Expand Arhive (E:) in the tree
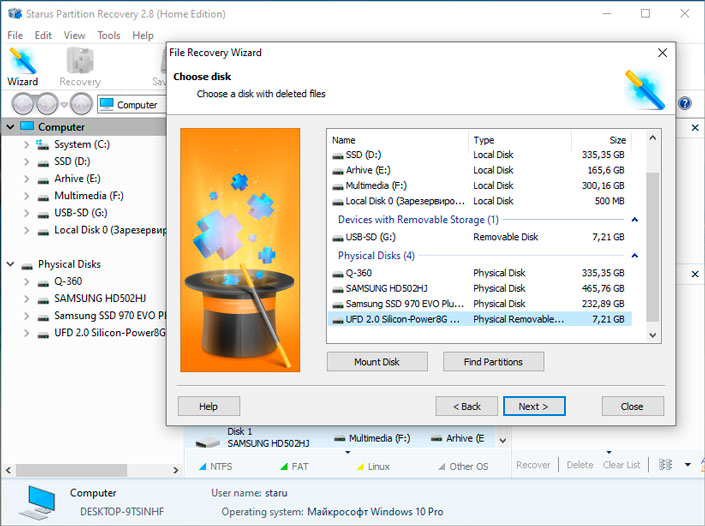This screenshot has height=526, width=705. tap(27, 178)
